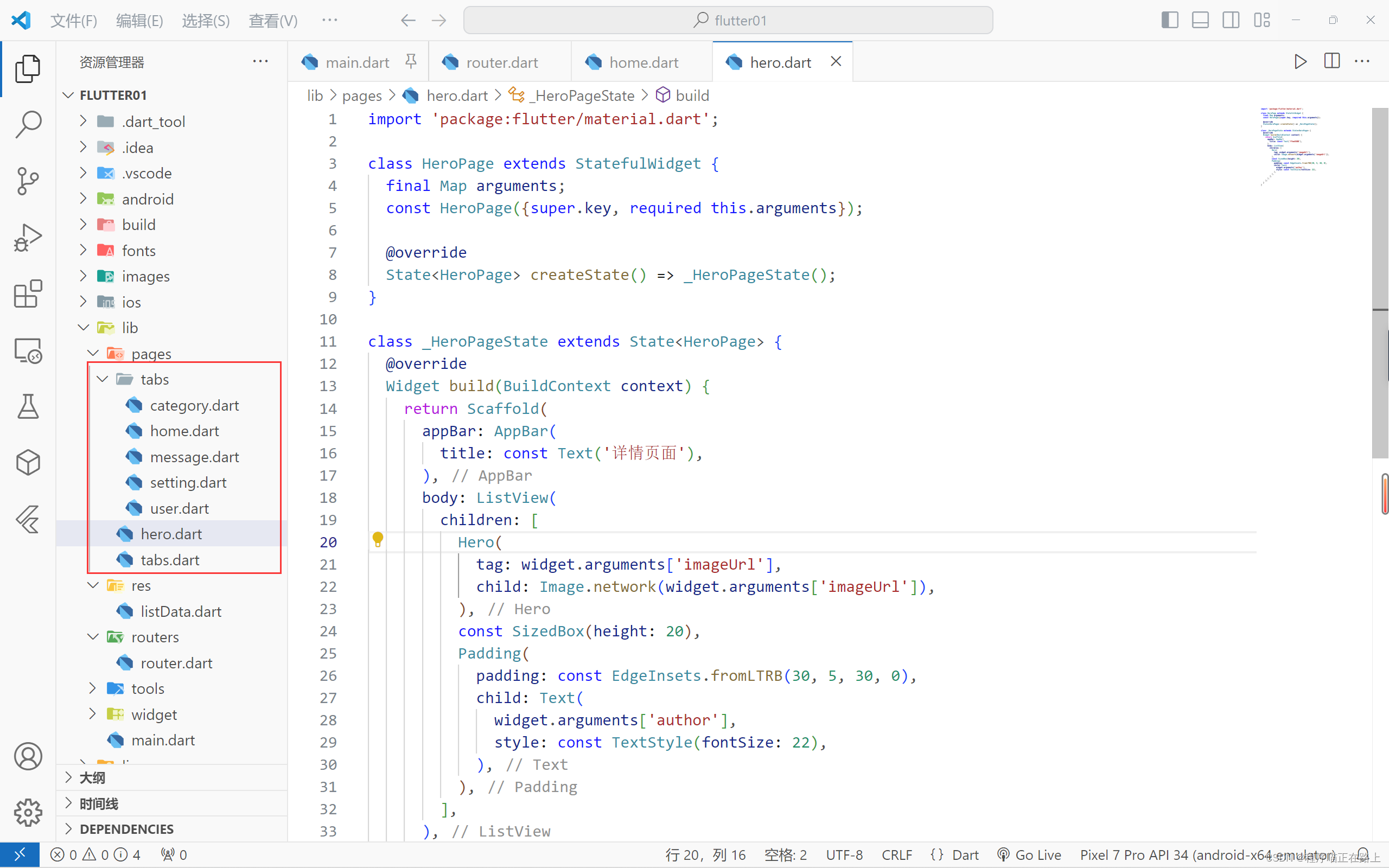The height and width of the screenshot is (868, 1389).
Task: Open Source Control view
Action: (x=28, y=181)
